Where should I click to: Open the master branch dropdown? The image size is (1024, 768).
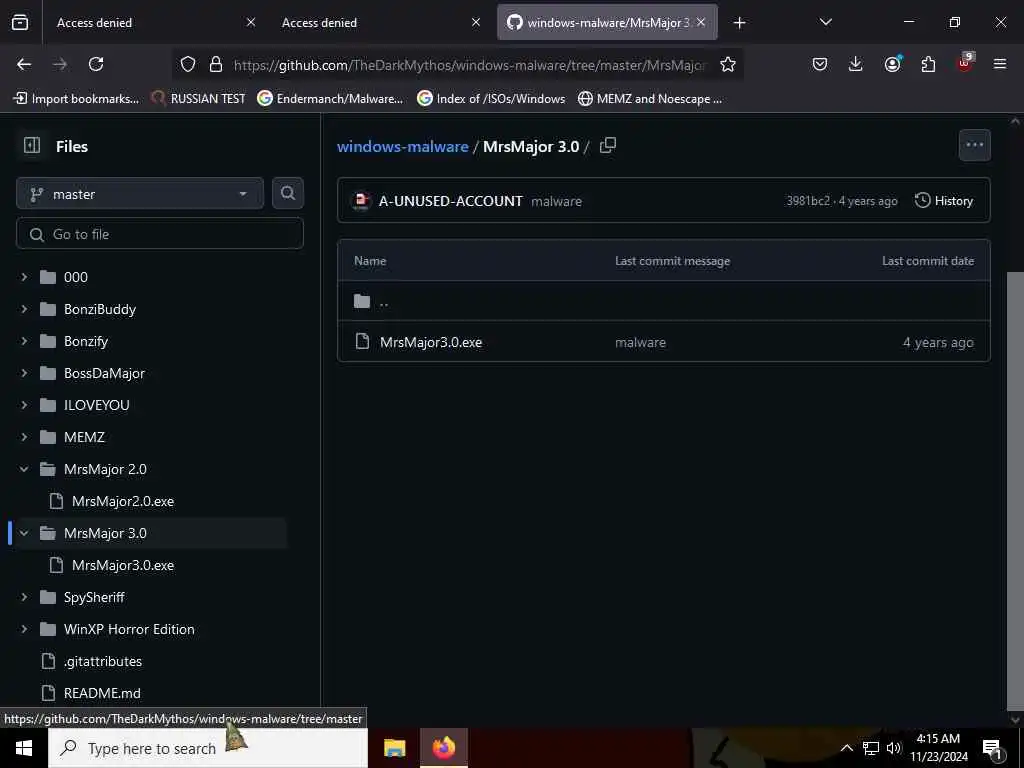[140, 194]
